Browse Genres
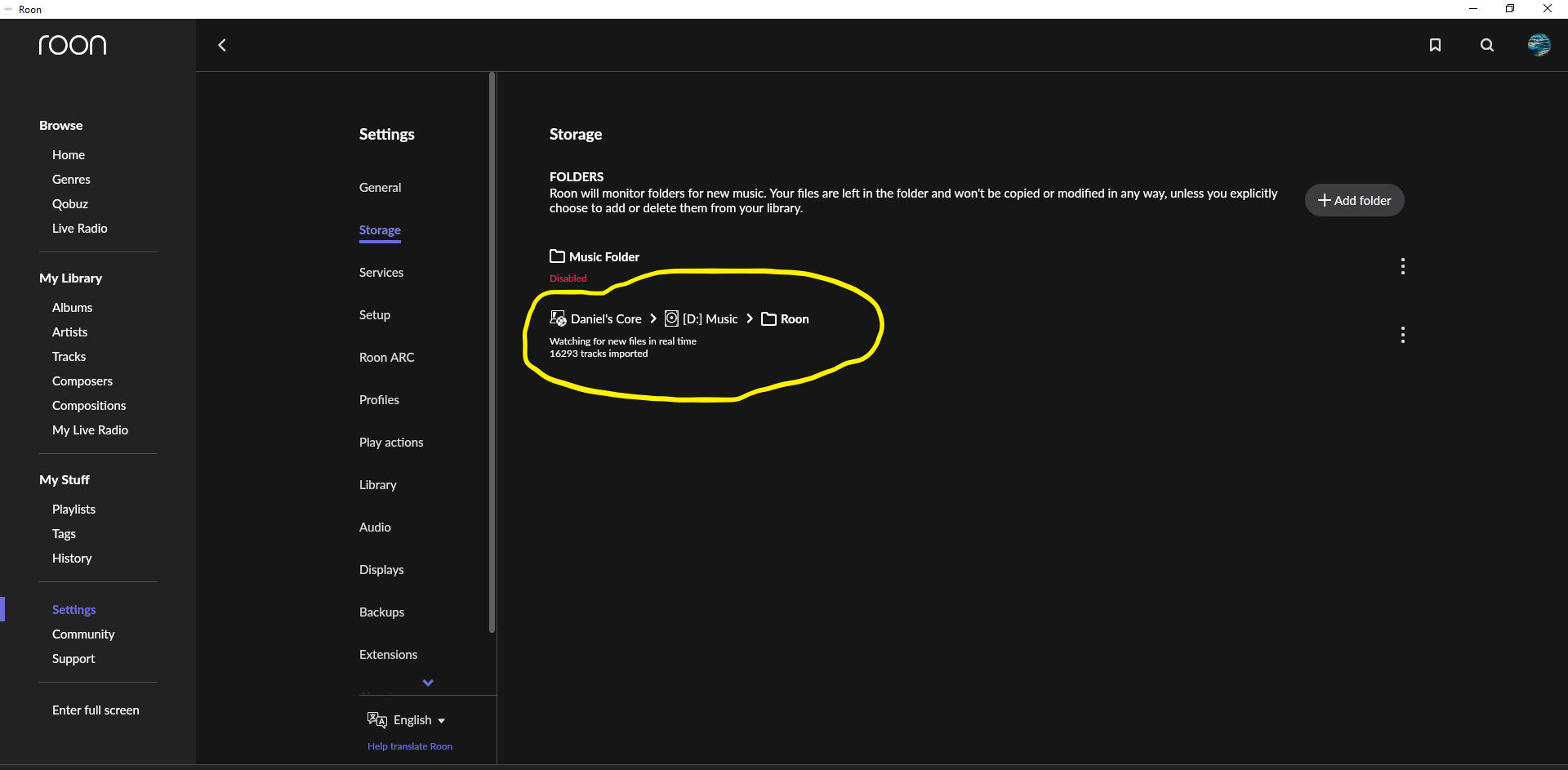The height and width of the screenshot is (770, 1568). tap(71, 180)
